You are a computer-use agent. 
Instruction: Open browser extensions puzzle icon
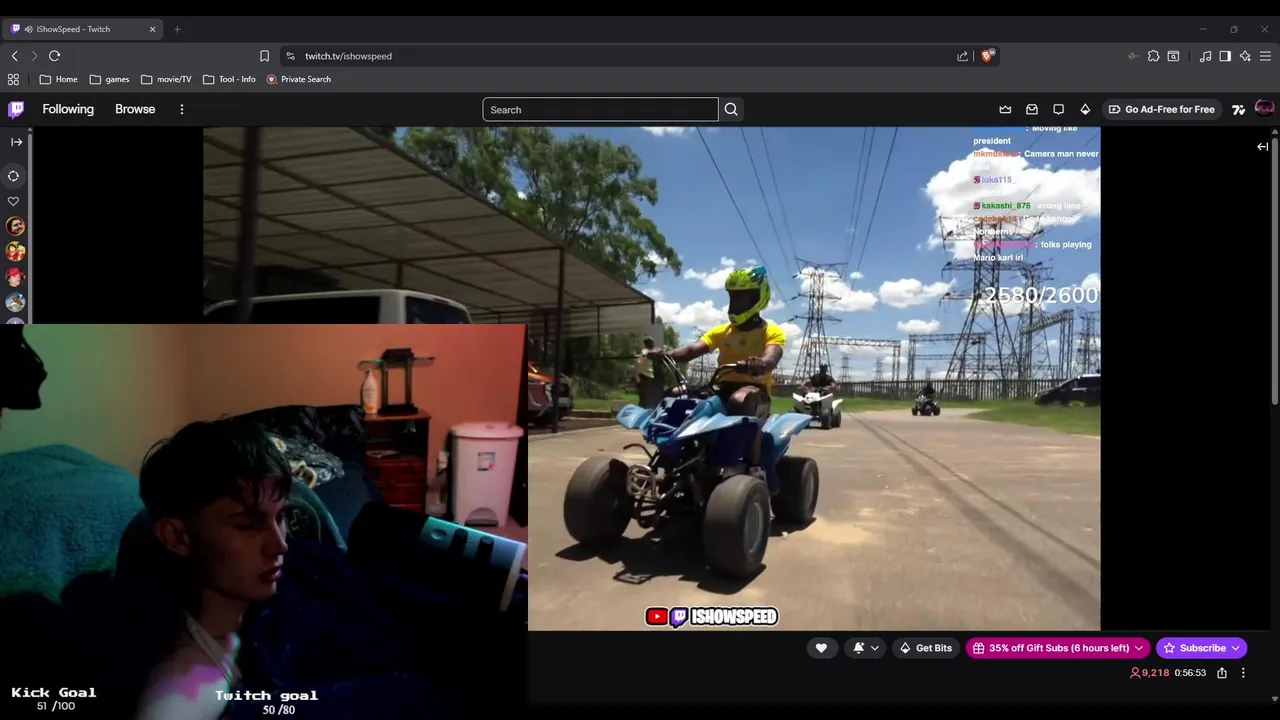1153,56
